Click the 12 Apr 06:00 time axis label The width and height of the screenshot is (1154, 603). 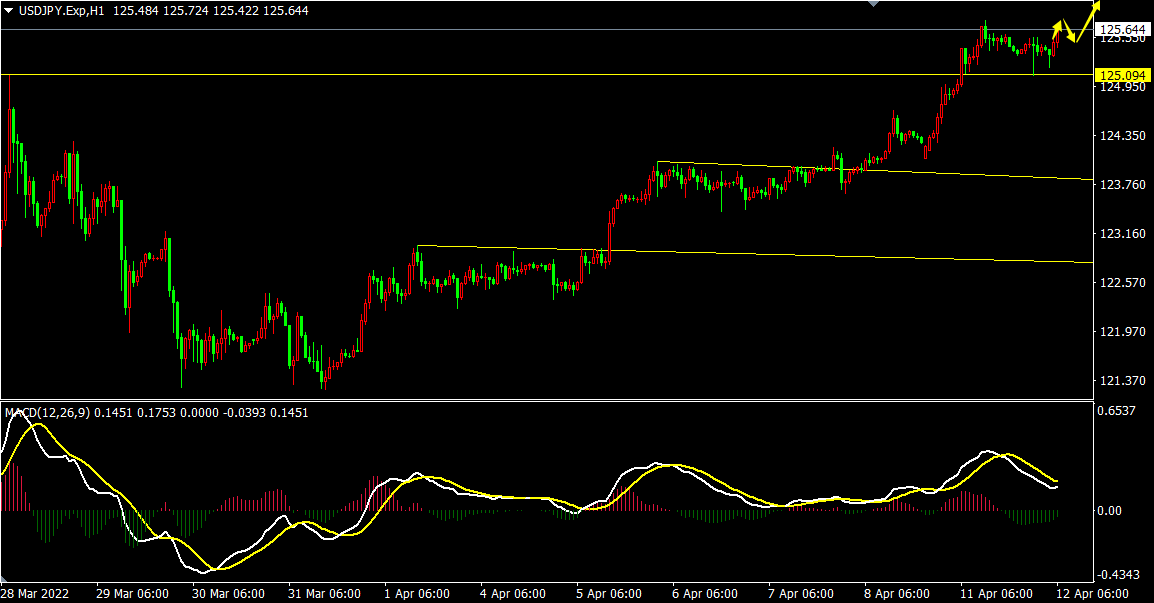(1090, 593)
